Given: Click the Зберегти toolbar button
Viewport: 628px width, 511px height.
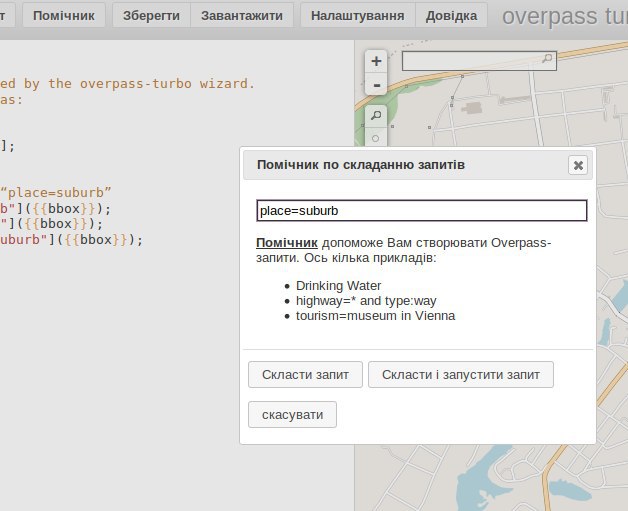Looking at the screenshot, I should pyautogui.click(x=151, y=16).
